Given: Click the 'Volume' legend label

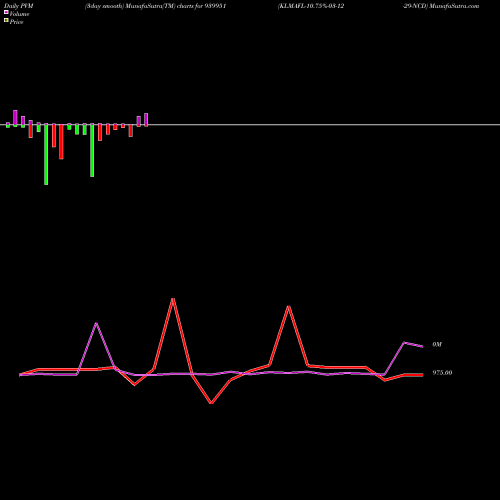Looking at the screenshot, I should (19, 14).
